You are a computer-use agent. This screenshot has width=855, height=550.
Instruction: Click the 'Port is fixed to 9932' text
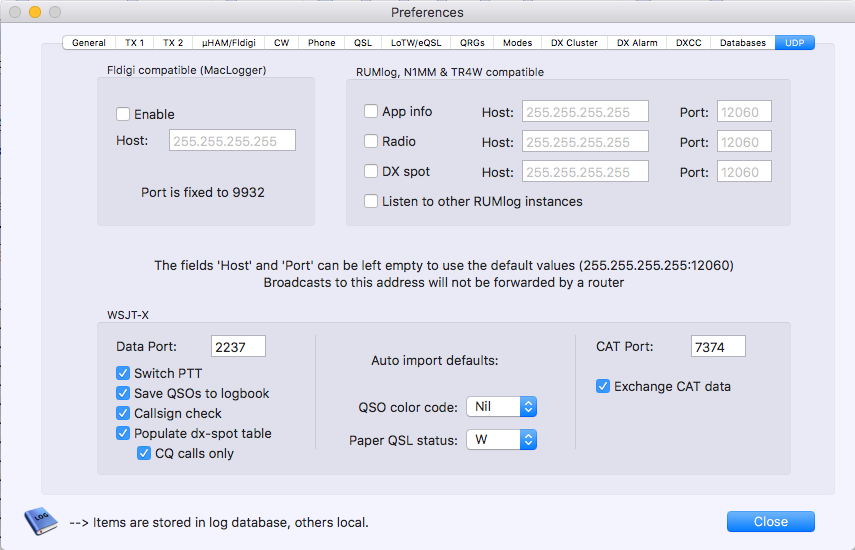pyautogui.click(x=203, y=192)
